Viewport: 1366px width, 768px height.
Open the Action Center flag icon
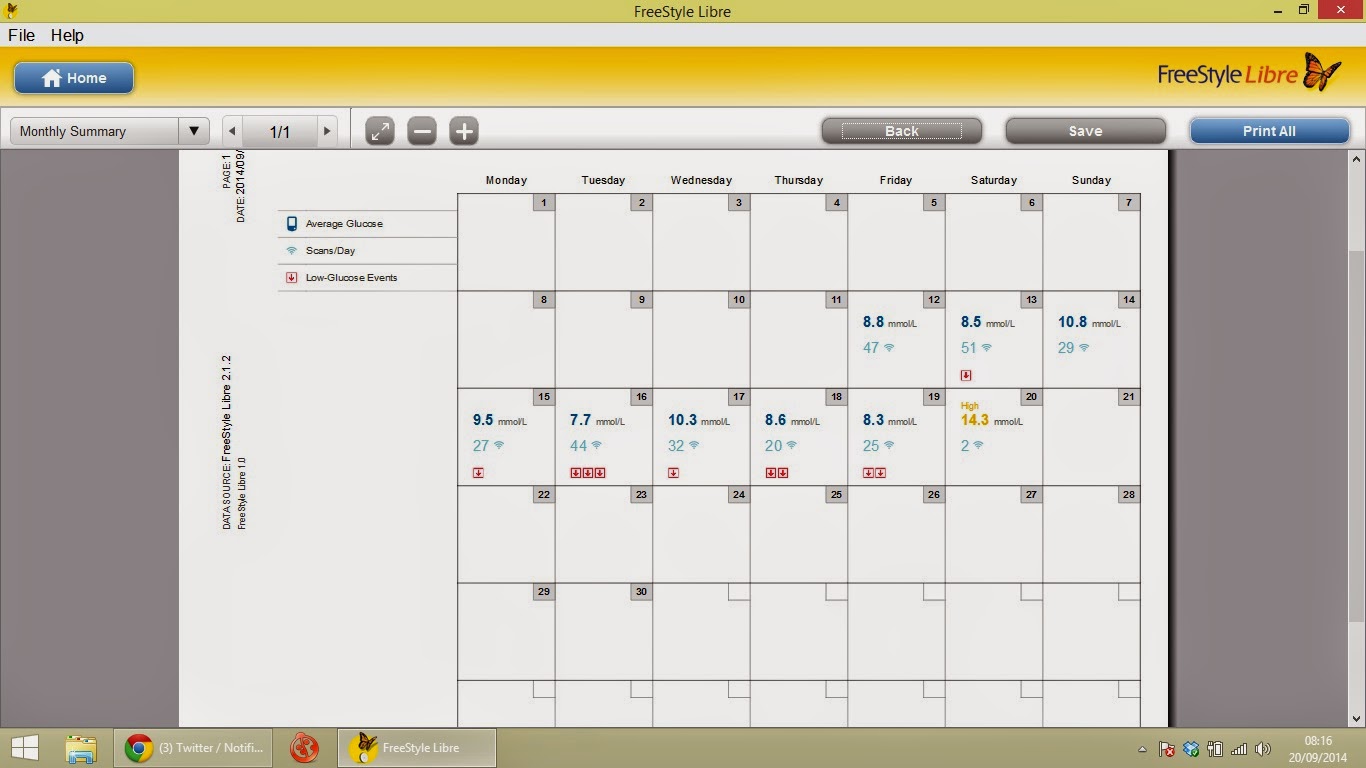pos(1167,749)
